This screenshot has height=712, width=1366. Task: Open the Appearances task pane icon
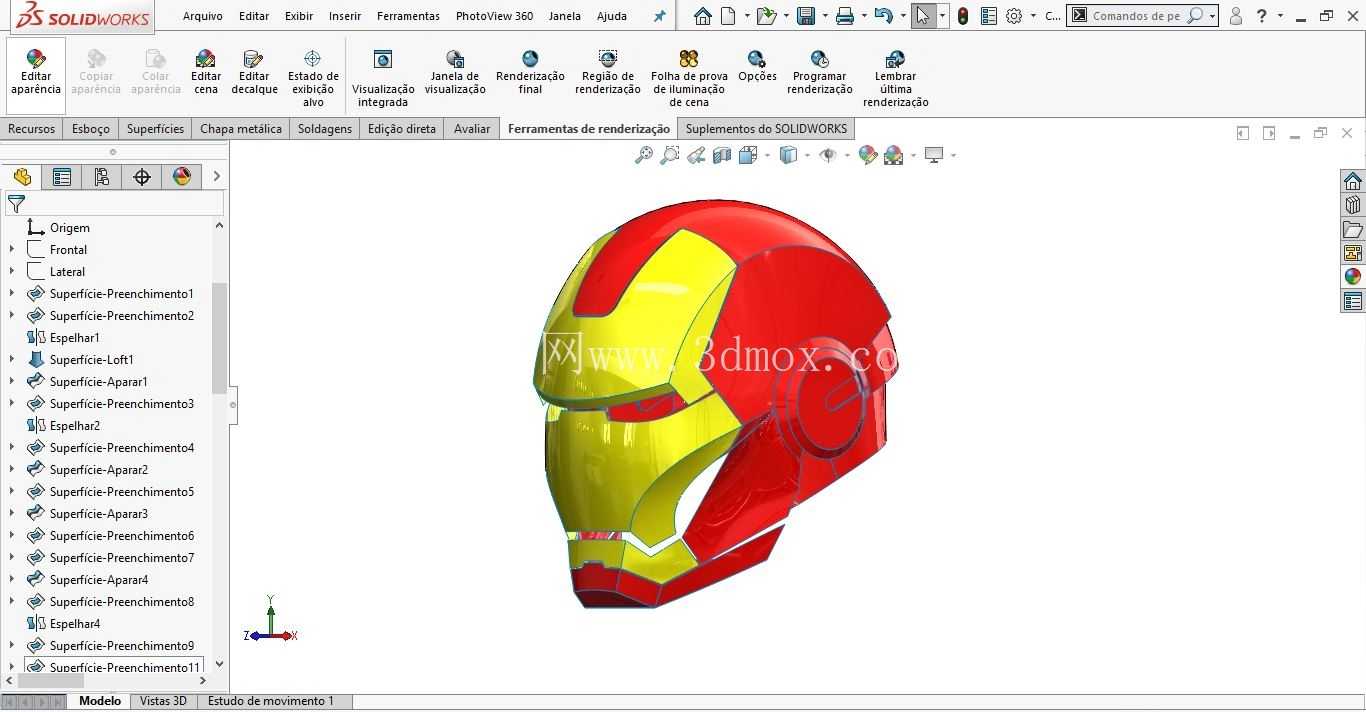pos(1353,277)
